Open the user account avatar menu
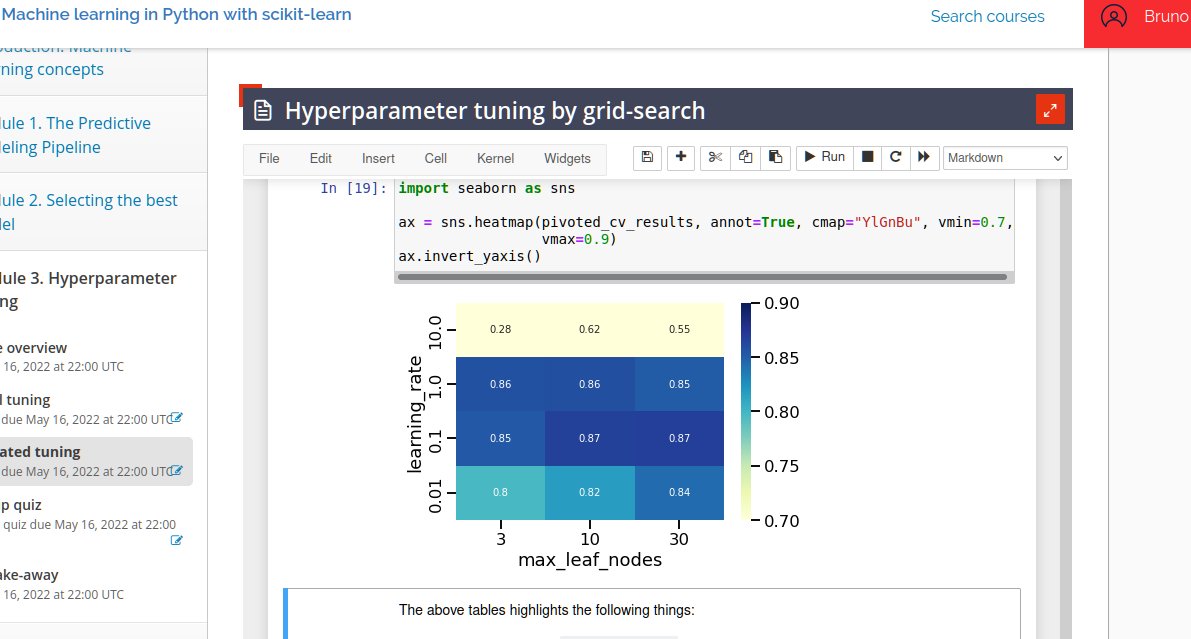This screenshot has width=1191, height=639. click(x=1113, y=17)
